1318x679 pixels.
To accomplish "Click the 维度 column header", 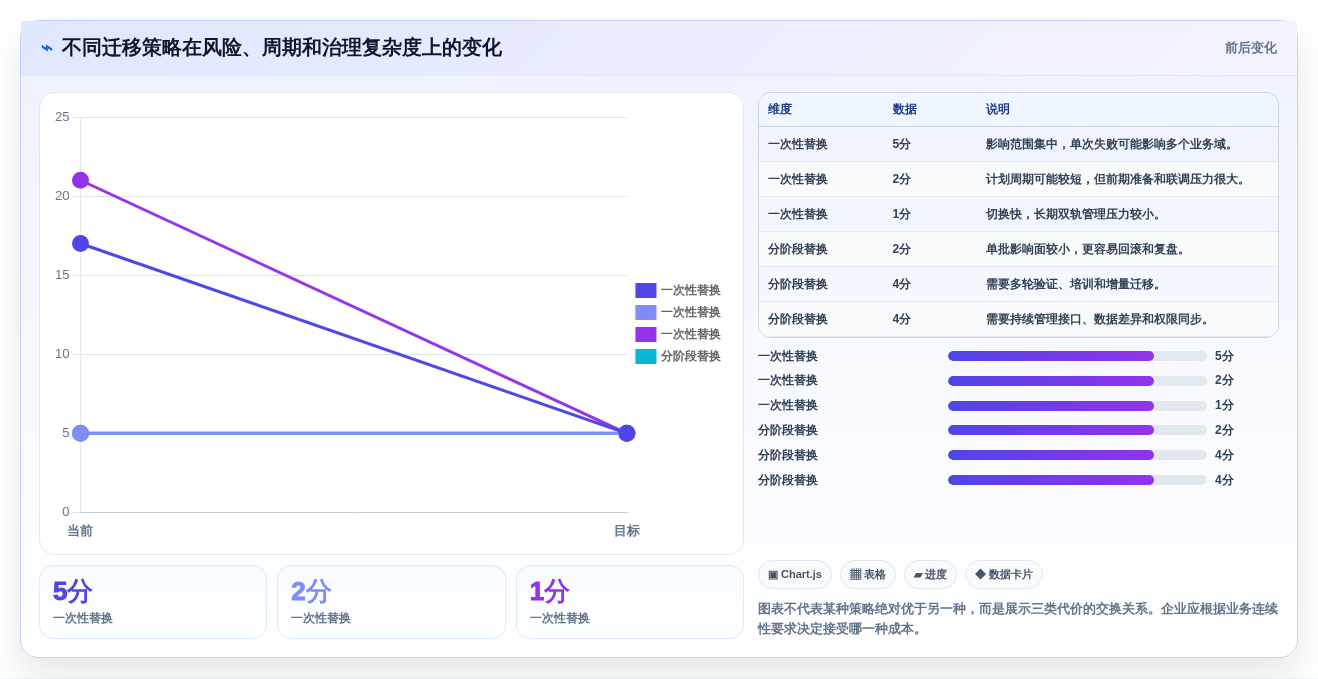I will pyautogui.click(x=780, y=110).
